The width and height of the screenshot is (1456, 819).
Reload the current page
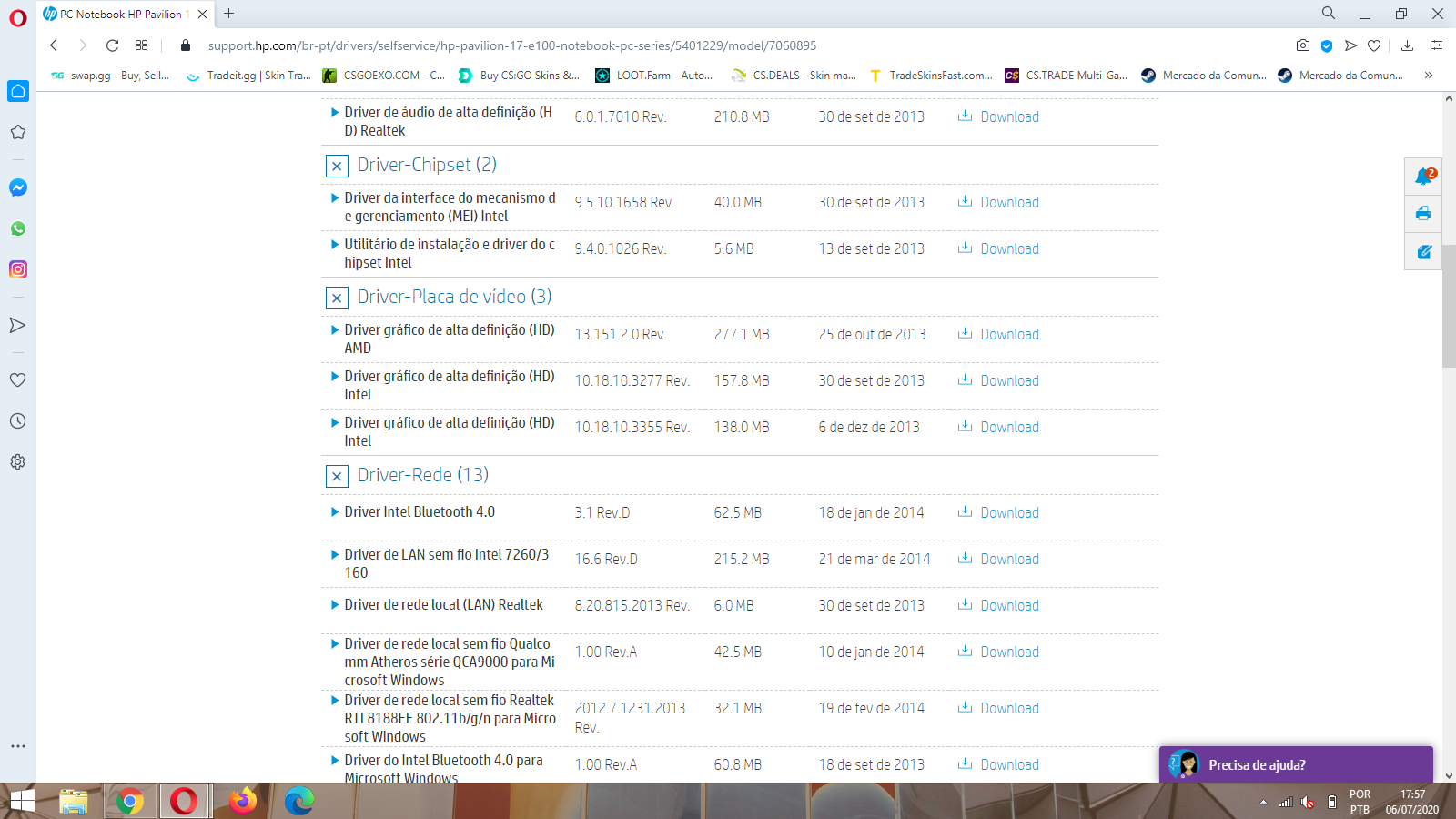112,45
